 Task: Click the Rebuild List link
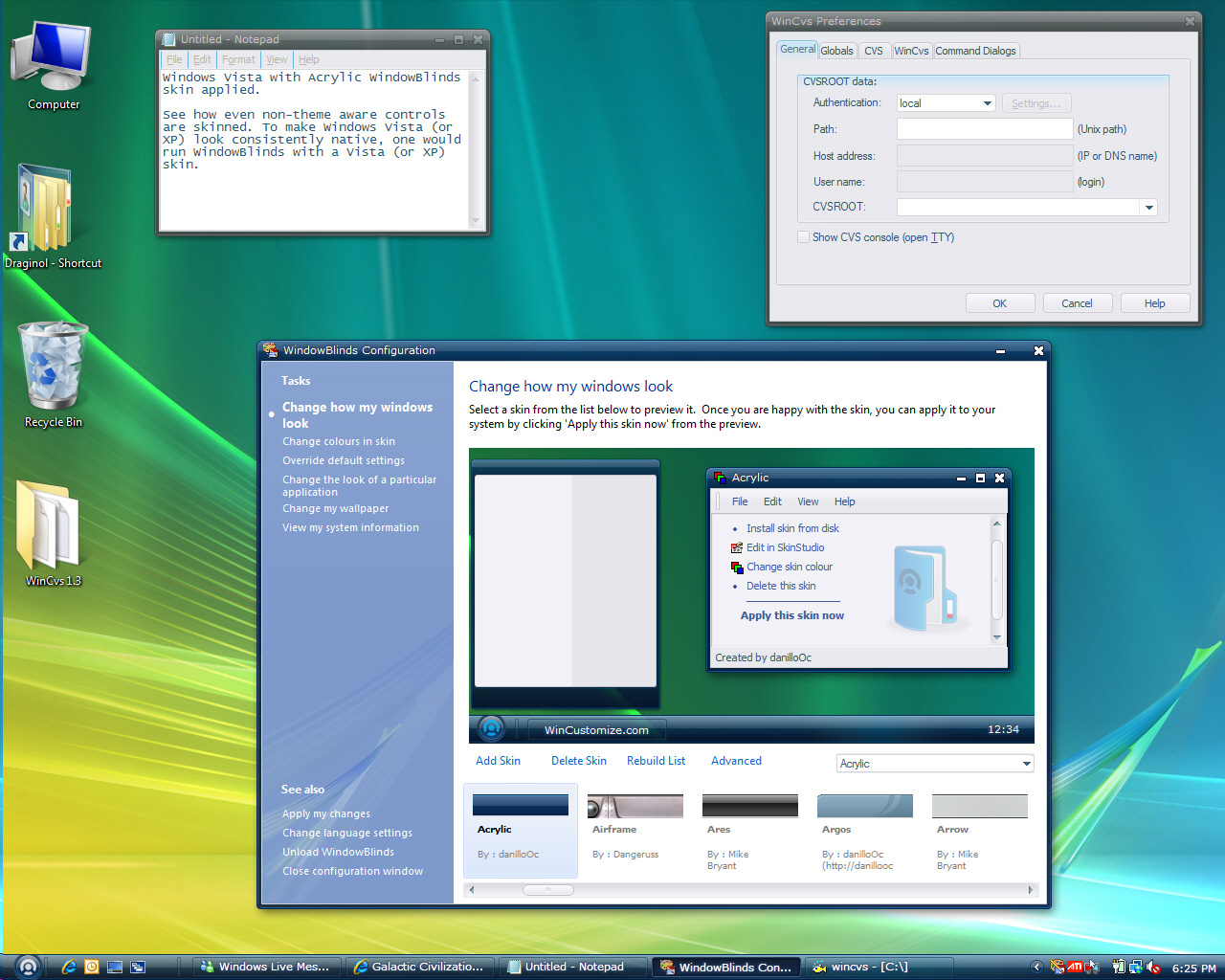click(656, 761)
